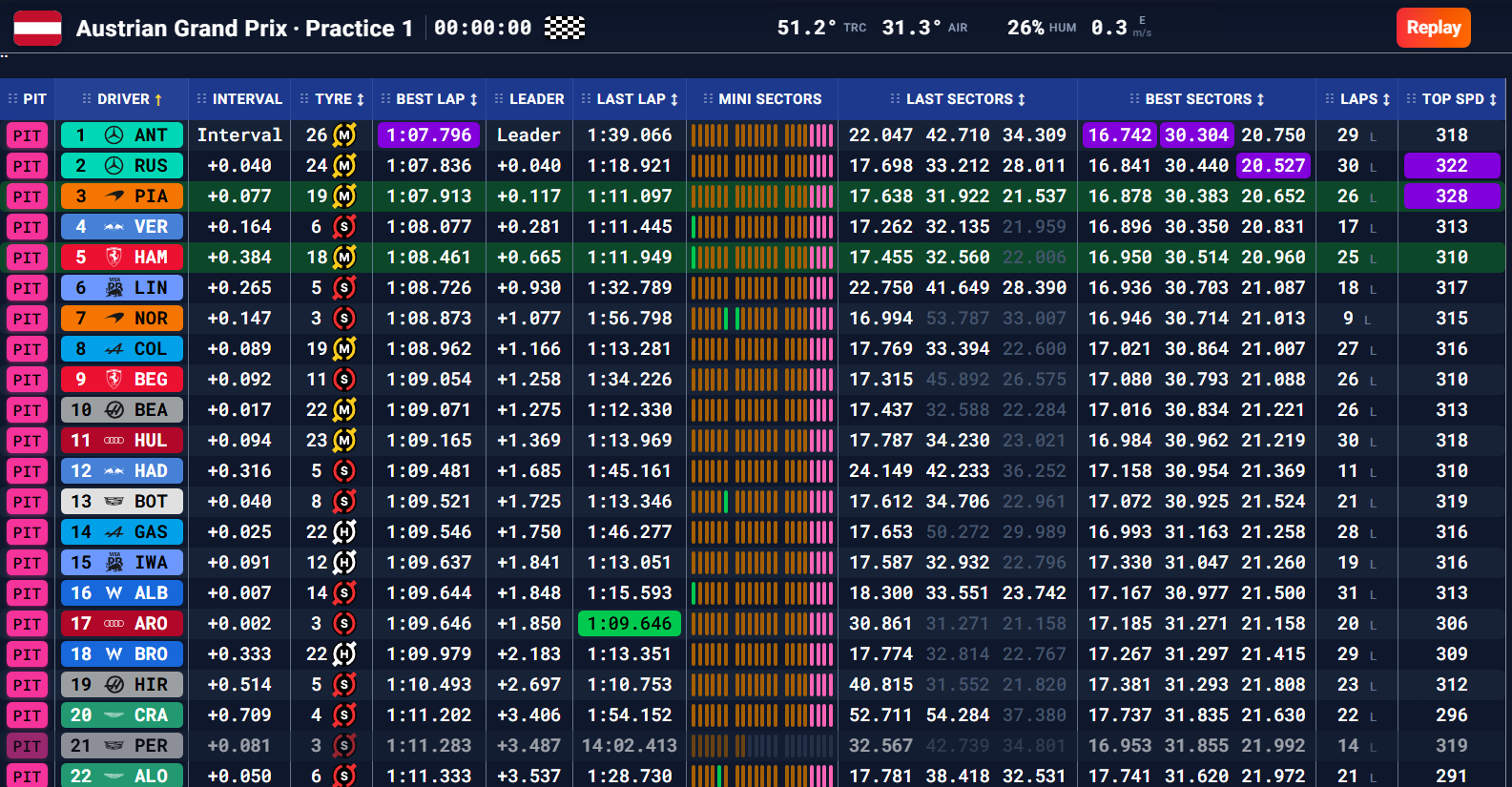Click the leader gap +3.537
The image size is (1512, 787).
[528, 777]
